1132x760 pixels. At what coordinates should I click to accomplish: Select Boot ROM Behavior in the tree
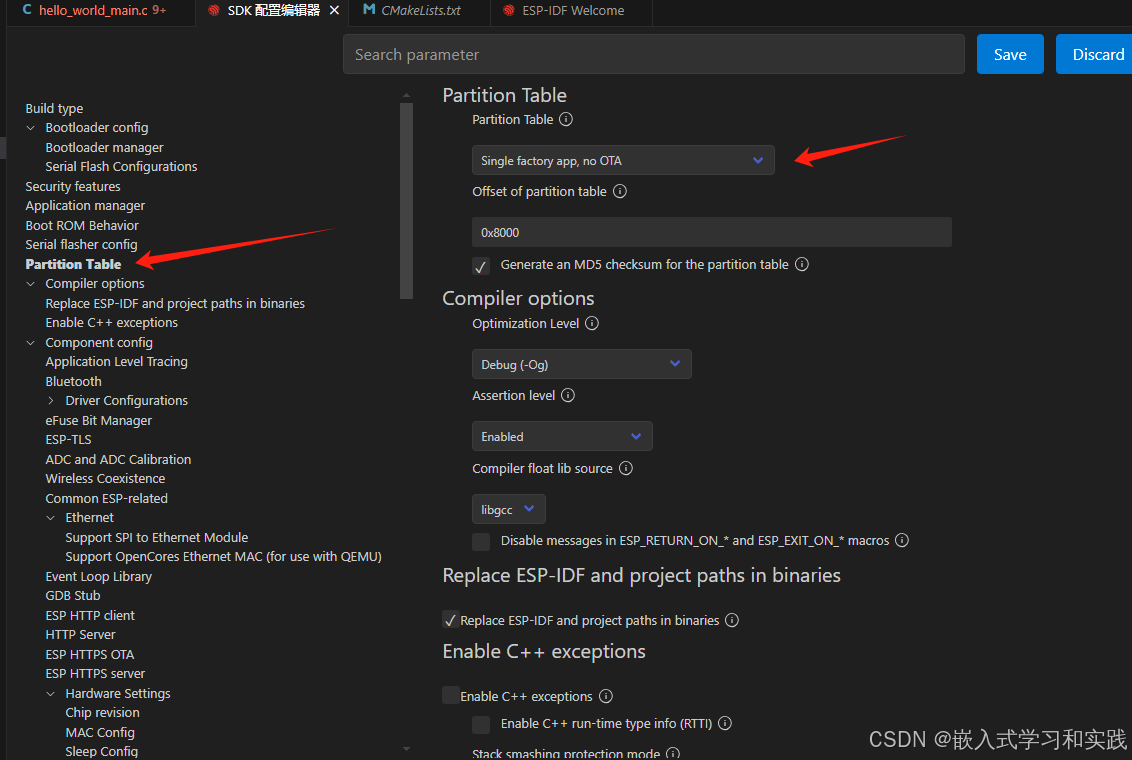82,225
